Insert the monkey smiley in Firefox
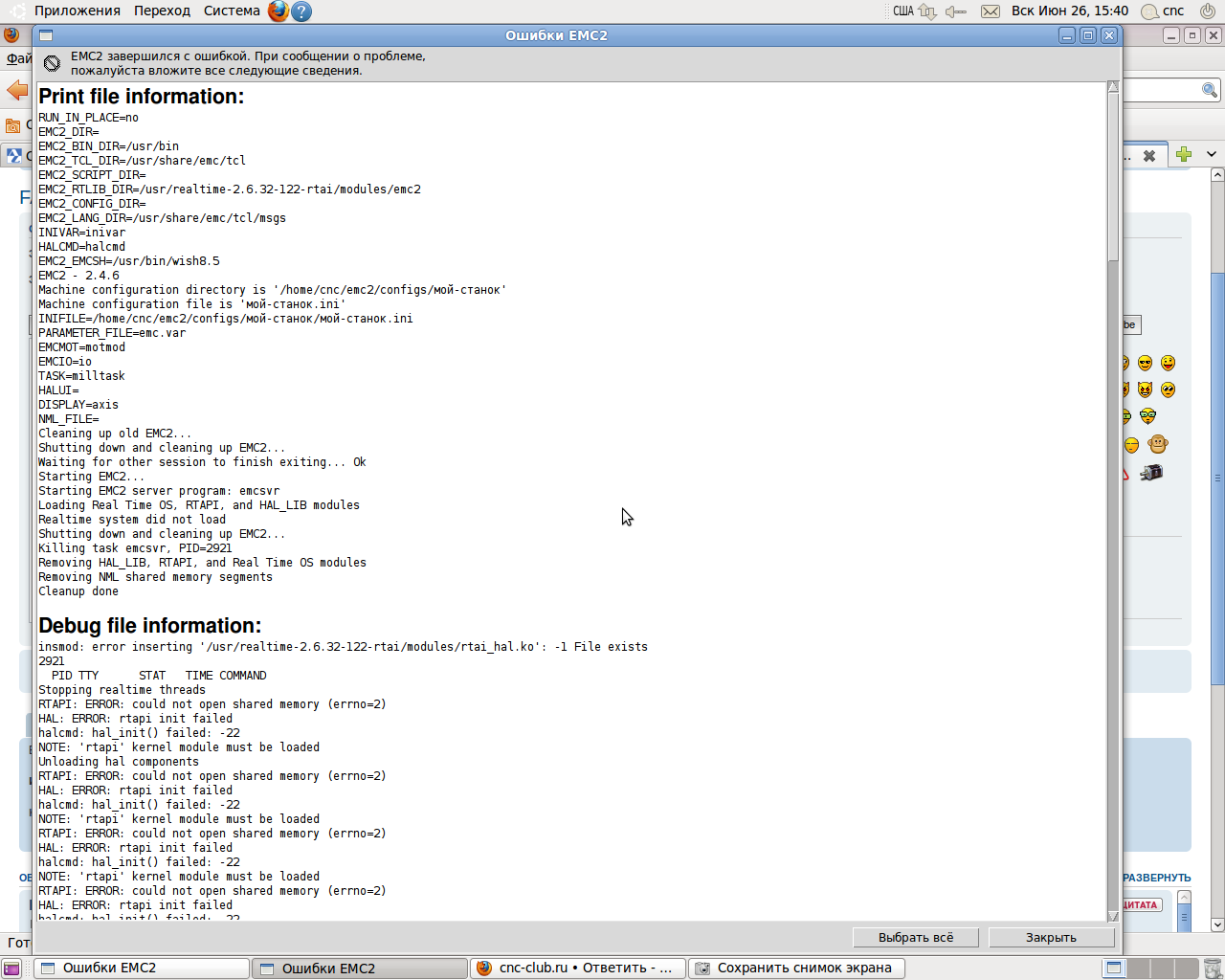The width and height of the screenshot is (1225, 980). (1158, 444)
